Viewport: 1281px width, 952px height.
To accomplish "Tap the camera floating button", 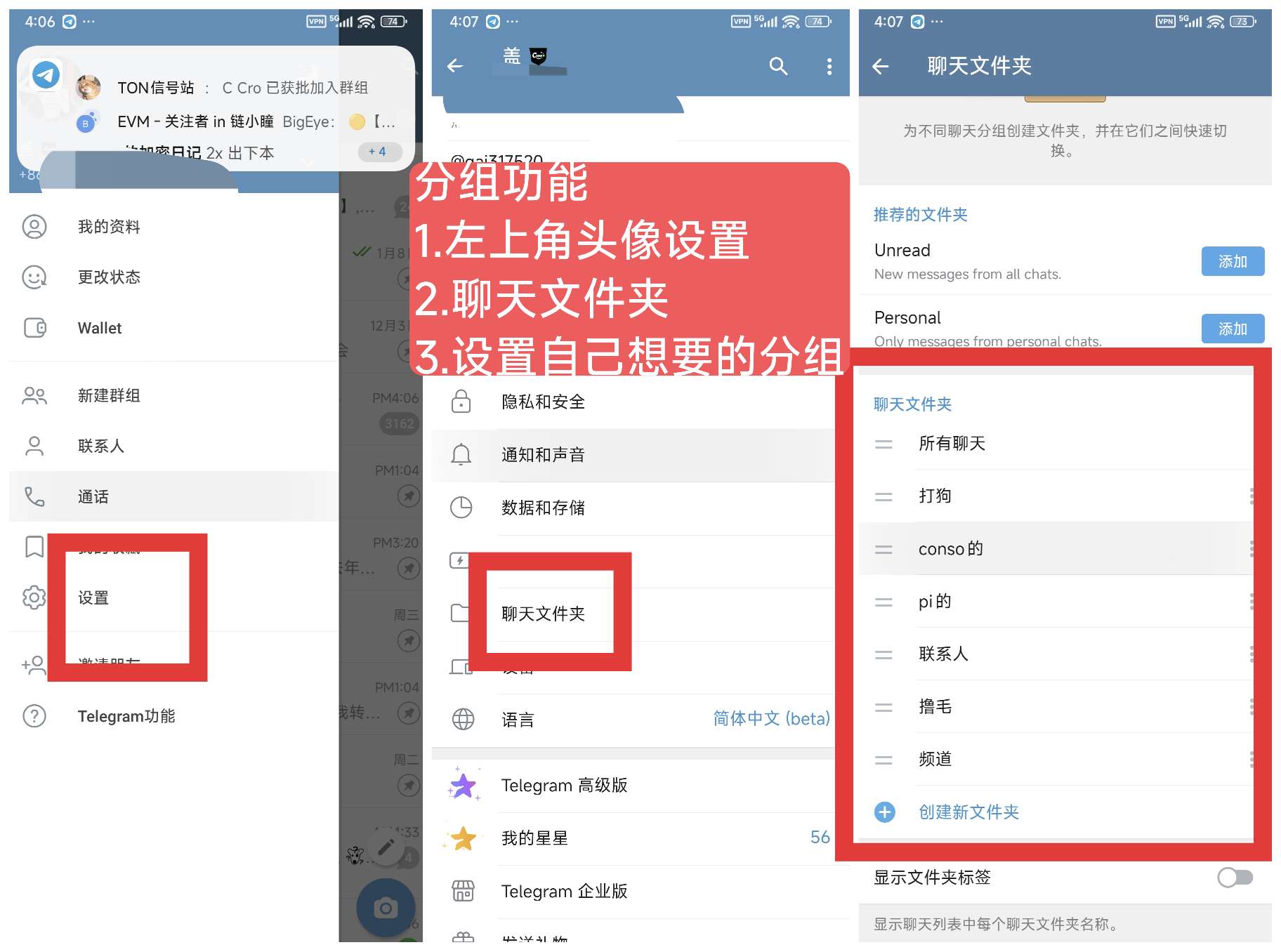I will point(386,908).
